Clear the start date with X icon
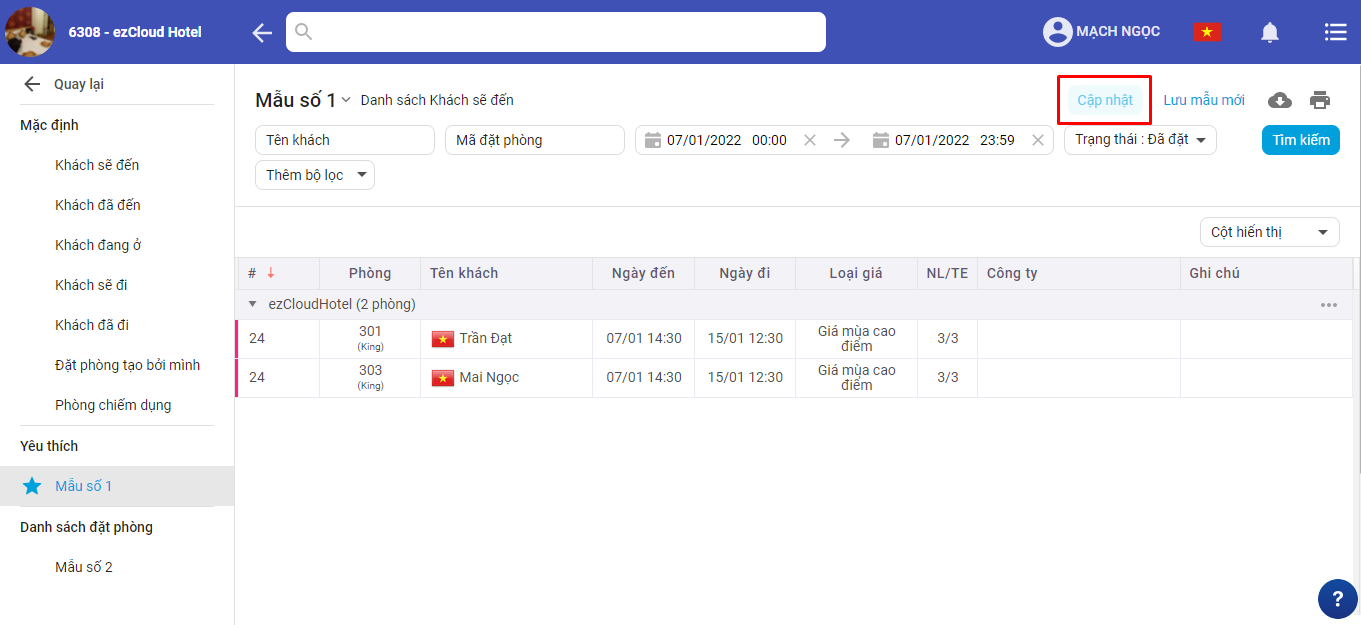 click(810, 140)
